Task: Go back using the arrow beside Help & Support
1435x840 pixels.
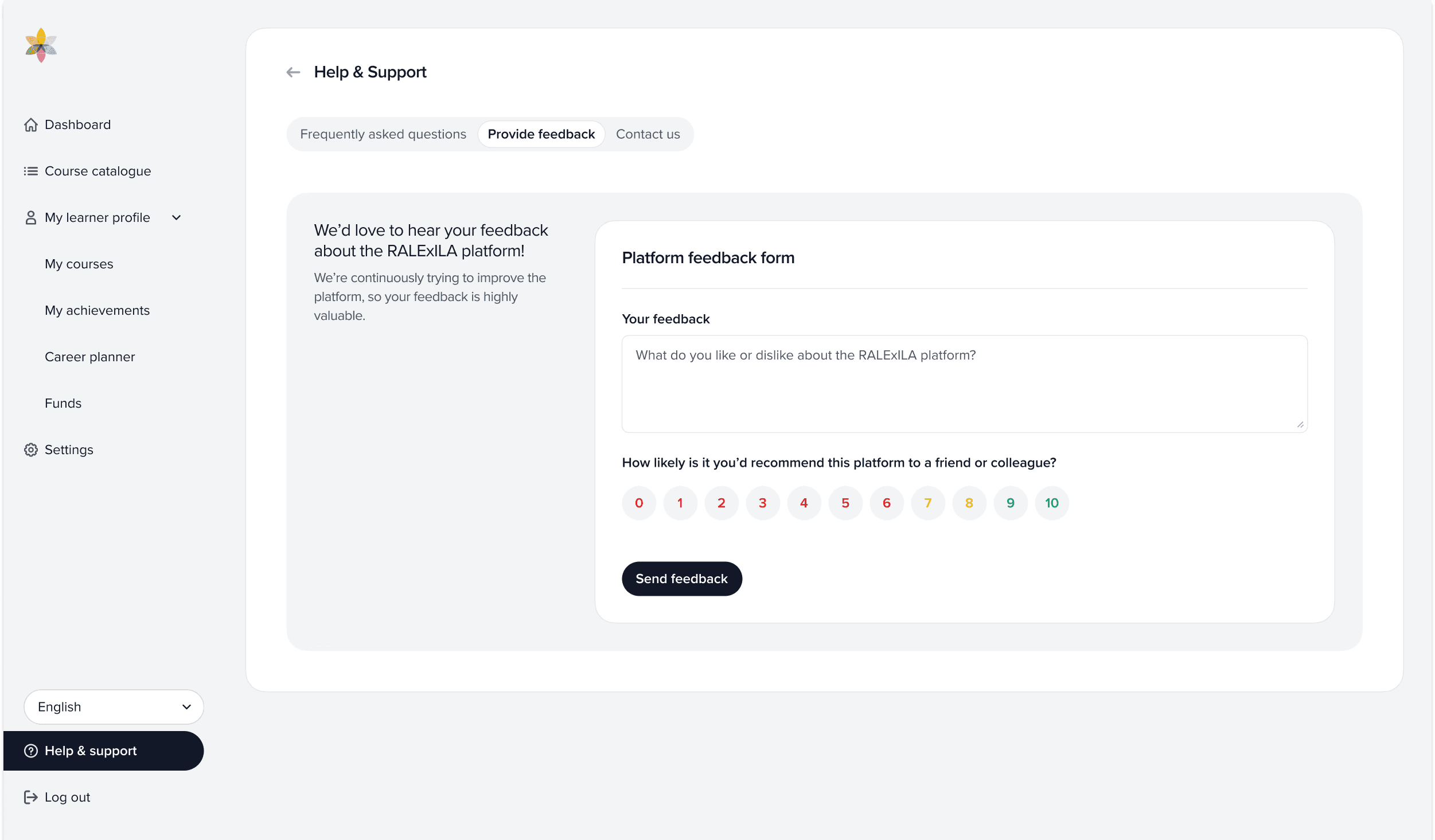Action: 293,72
